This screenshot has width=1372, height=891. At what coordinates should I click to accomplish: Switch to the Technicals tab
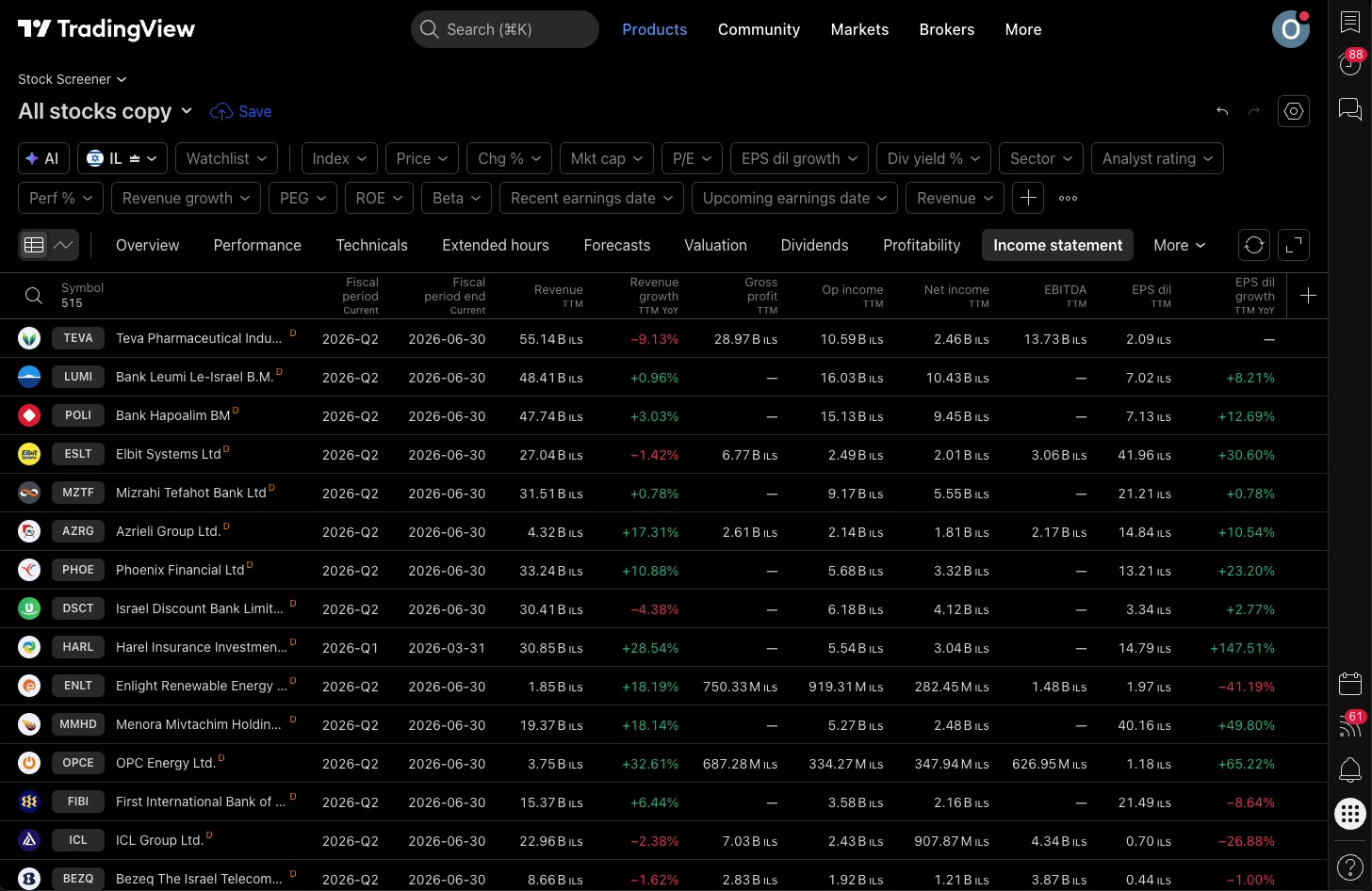[x=372, y=245]
